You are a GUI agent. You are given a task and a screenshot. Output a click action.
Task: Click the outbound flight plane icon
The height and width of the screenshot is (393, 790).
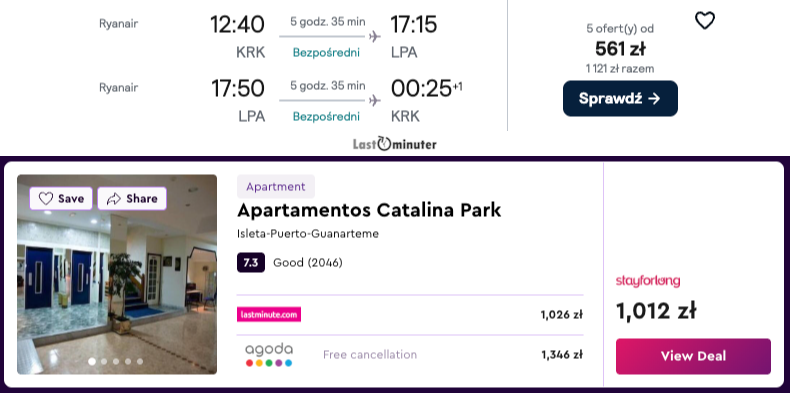(x=374, y=36)
